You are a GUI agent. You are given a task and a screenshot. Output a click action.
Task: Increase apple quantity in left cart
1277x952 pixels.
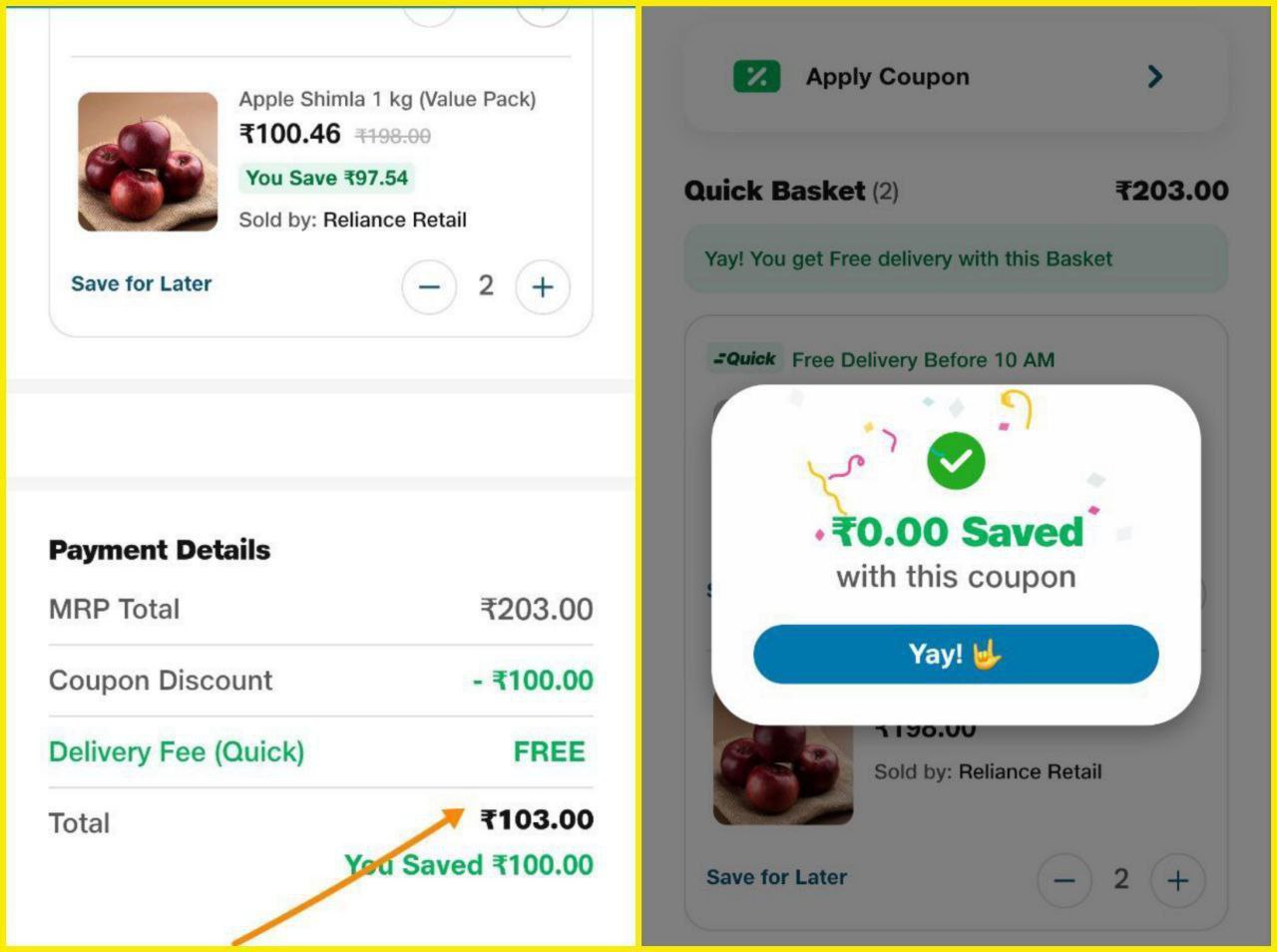click(x=542, y=287)
